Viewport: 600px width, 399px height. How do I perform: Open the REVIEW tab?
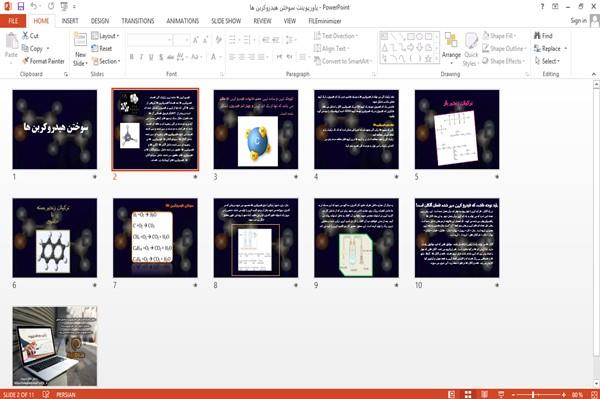tap(262, 21)
